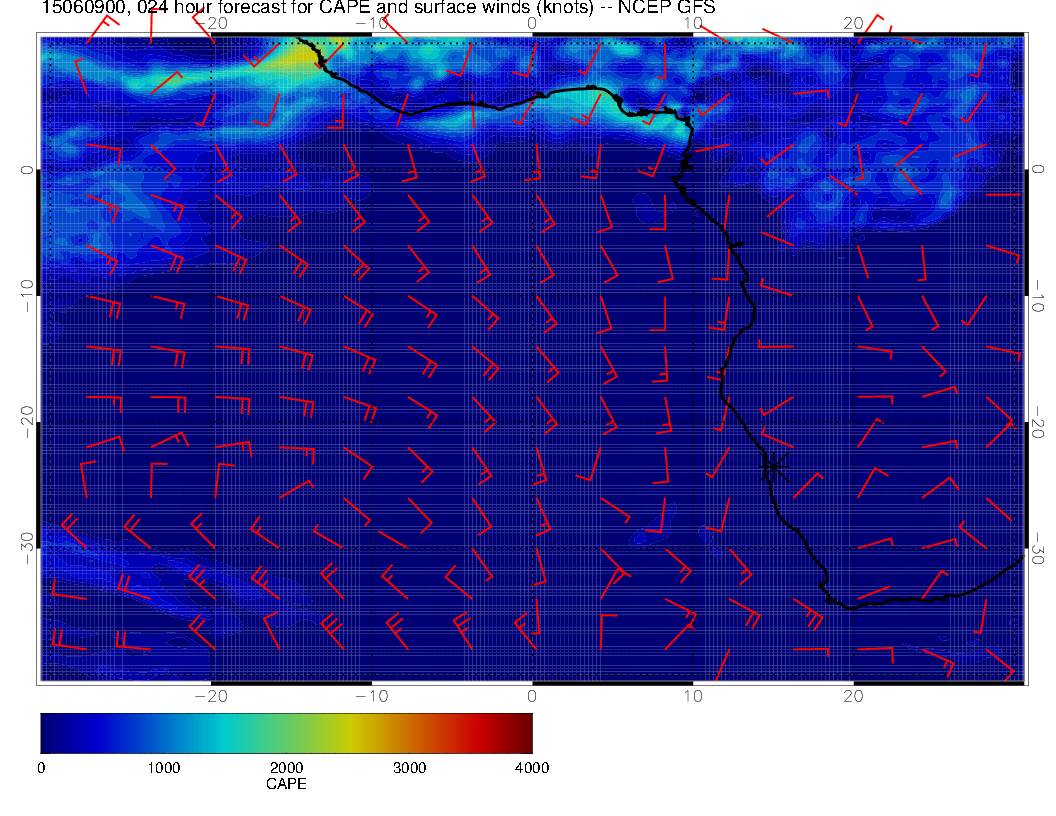
Task: Click the -30 latitude label on the left axis
Action: (27, 541)
